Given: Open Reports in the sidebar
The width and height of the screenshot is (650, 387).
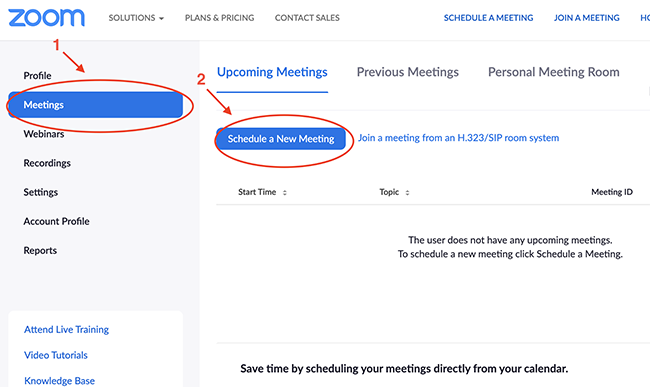Looking at the screenshot, I should tap(40, 251).
